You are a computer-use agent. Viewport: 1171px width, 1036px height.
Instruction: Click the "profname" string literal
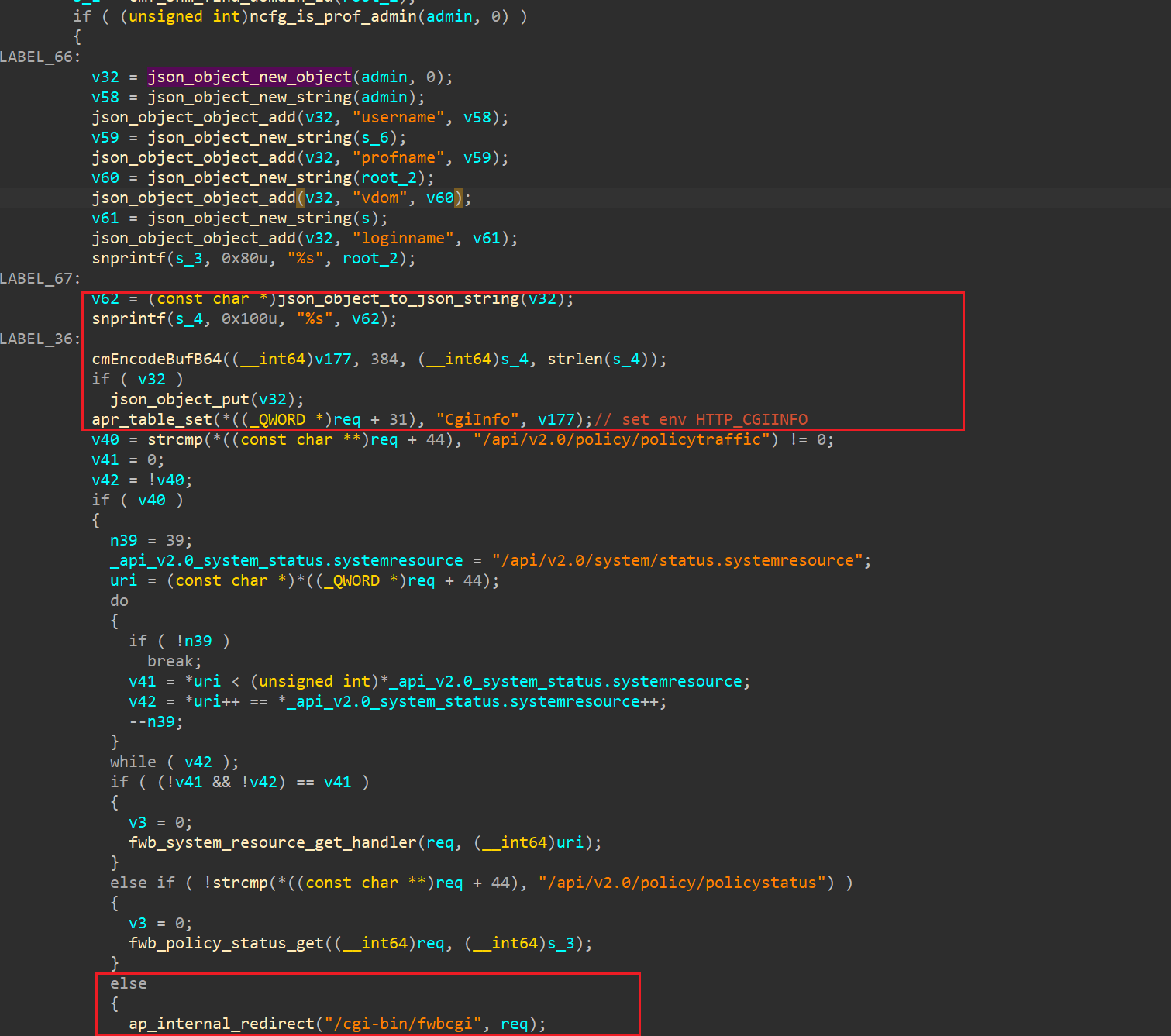[x=398, y=157]
